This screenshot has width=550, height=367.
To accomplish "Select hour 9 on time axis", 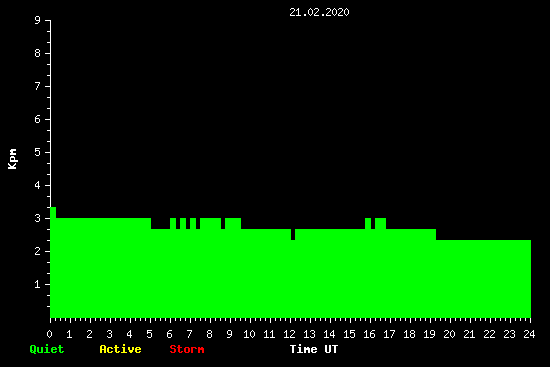I will tap(229, 334).
